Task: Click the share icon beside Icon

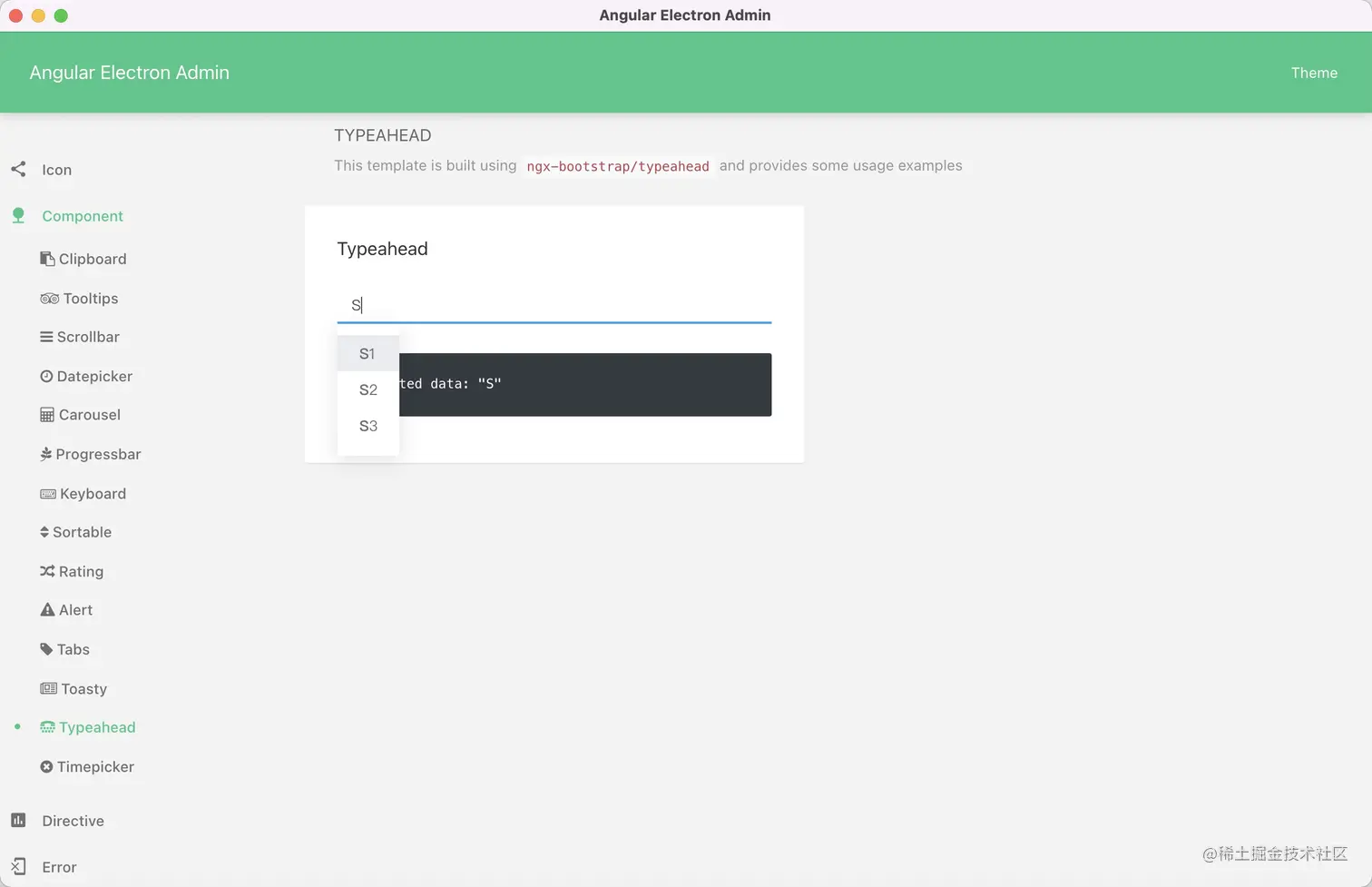Action: [18, 169]
